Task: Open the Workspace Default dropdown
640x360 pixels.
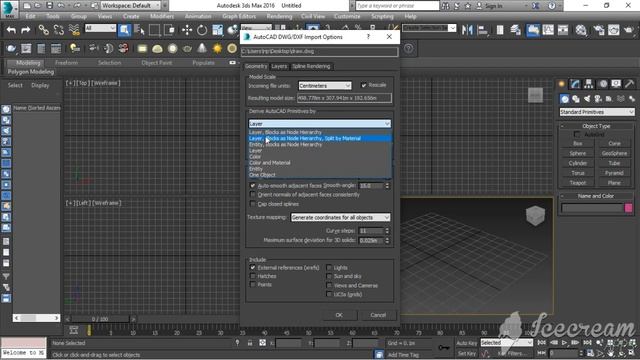Action: [x=131, y=6]
